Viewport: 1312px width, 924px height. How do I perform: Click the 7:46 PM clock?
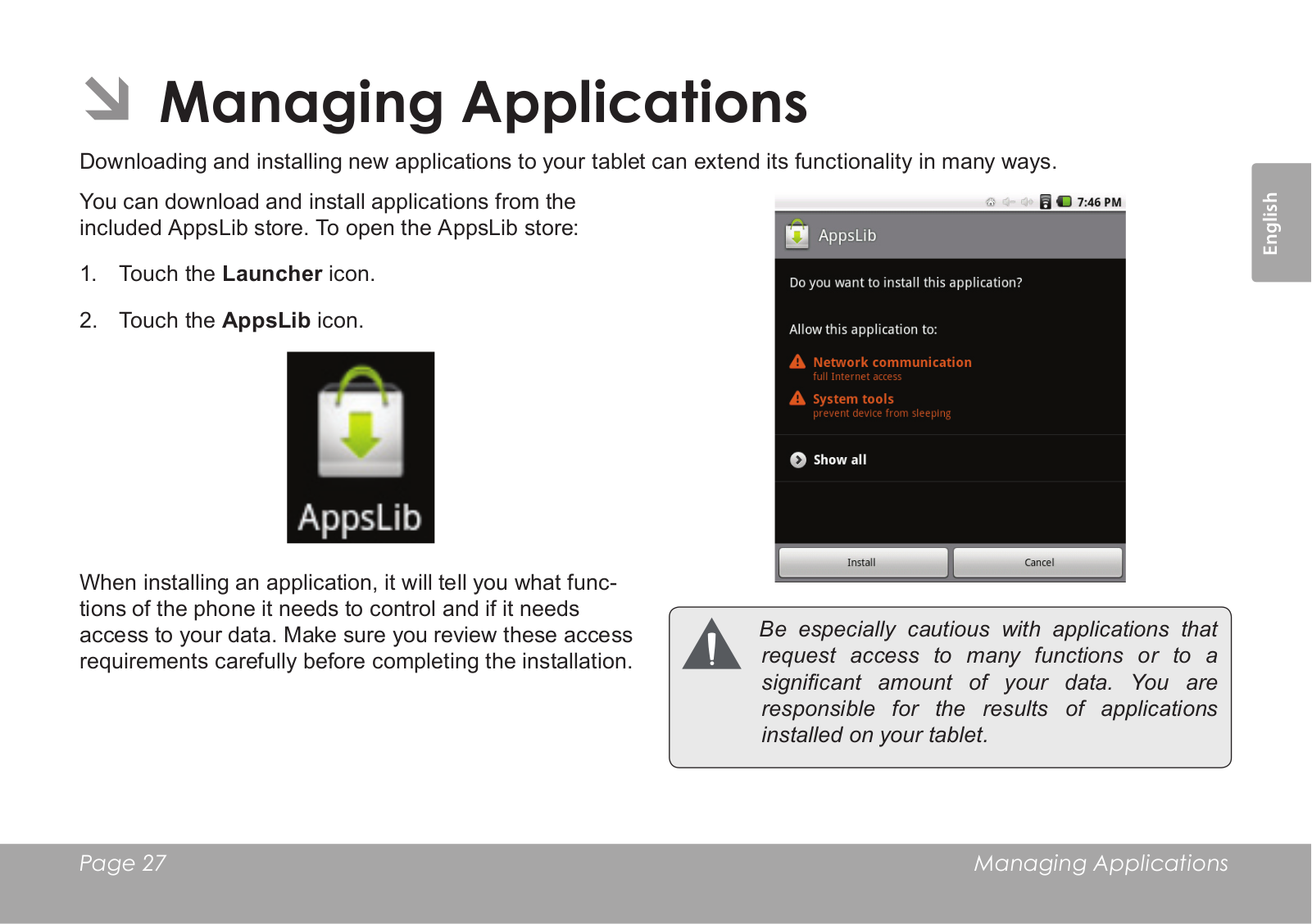[1099, 202]
